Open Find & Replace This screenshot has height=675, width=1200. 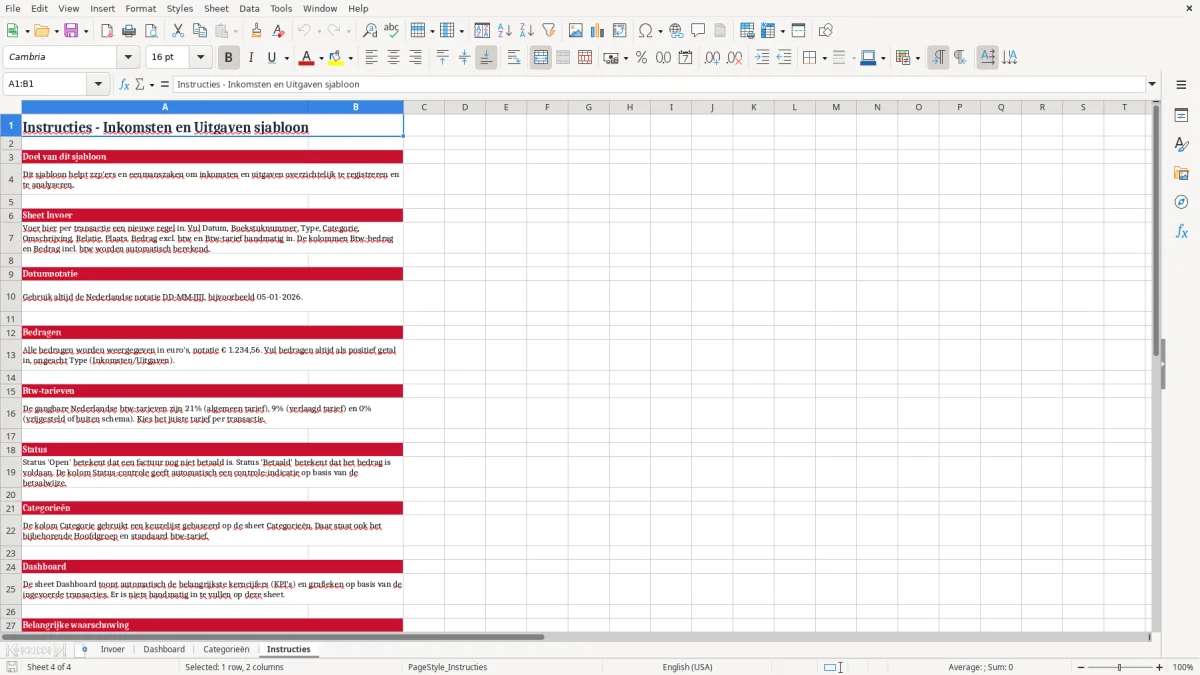(x=370, y=31)
